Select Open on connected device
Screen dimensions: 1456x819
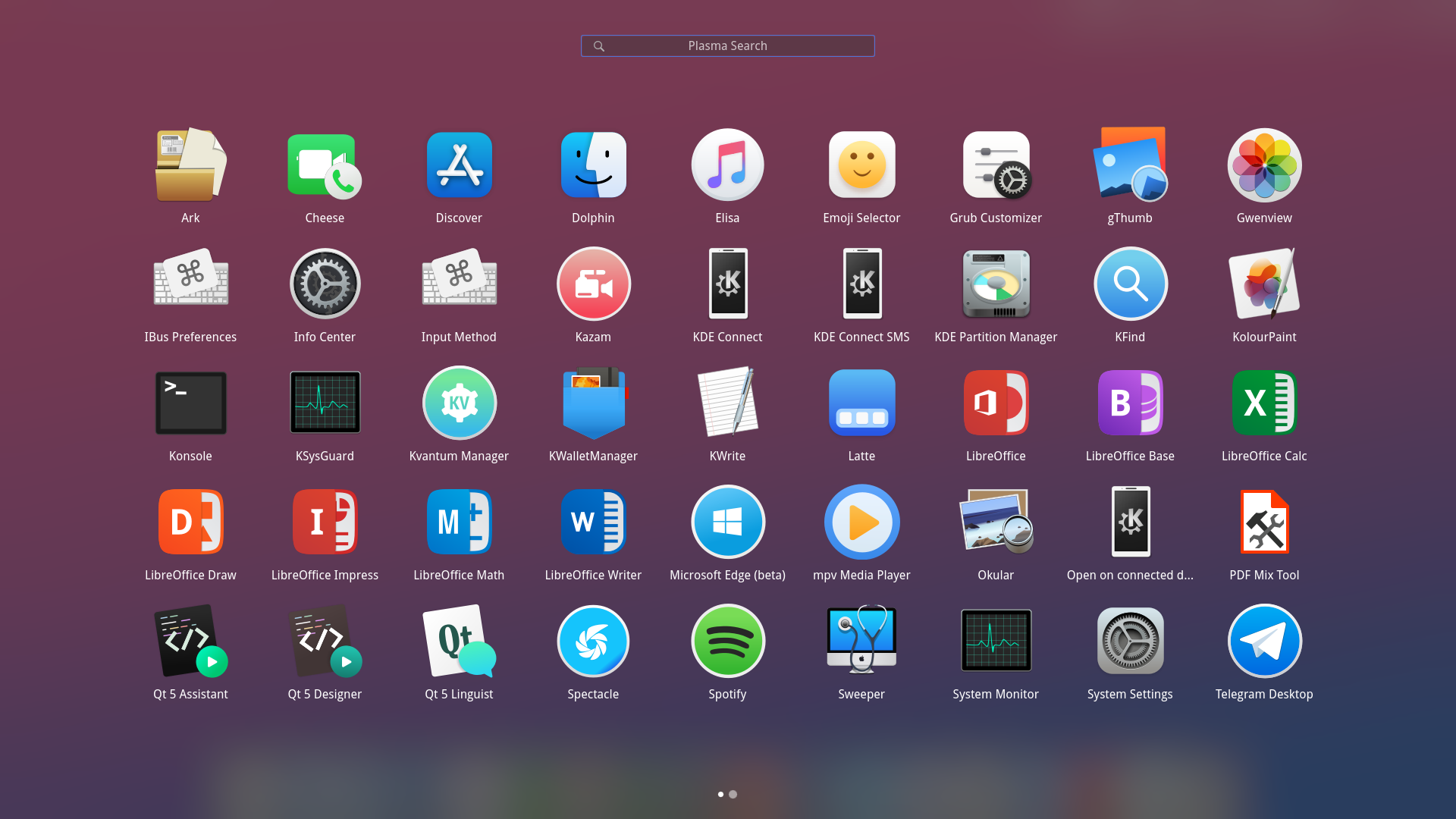pyautogui.click(x=1130, y=522)
